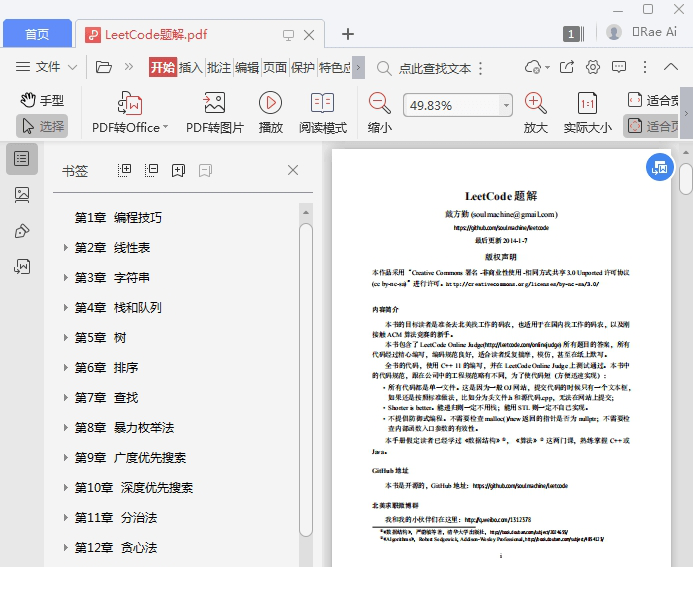Zoom out with the minus magnifier

380,113
